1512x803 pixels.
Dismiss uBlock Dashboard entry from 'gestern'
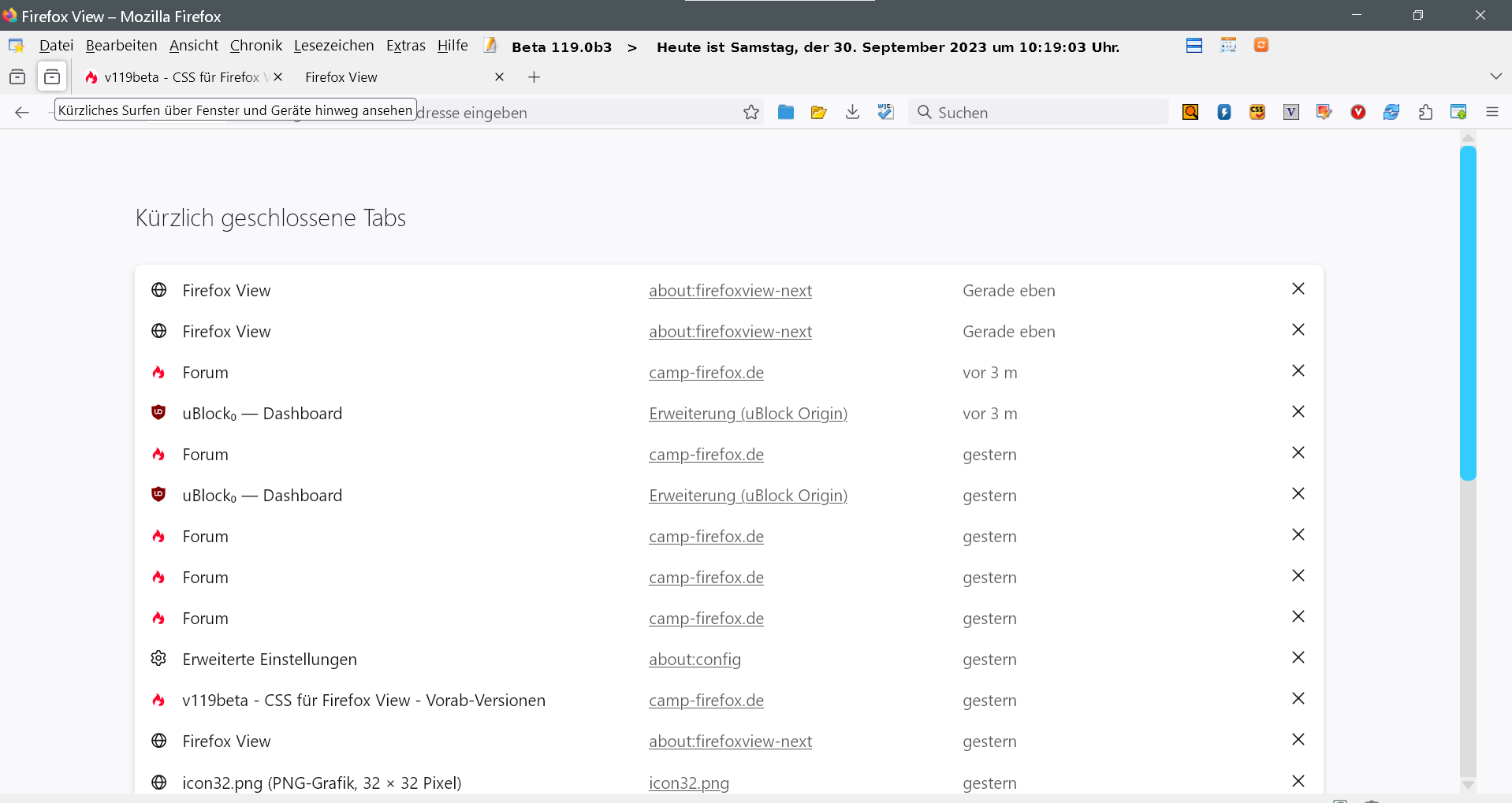click(1298, 493)
